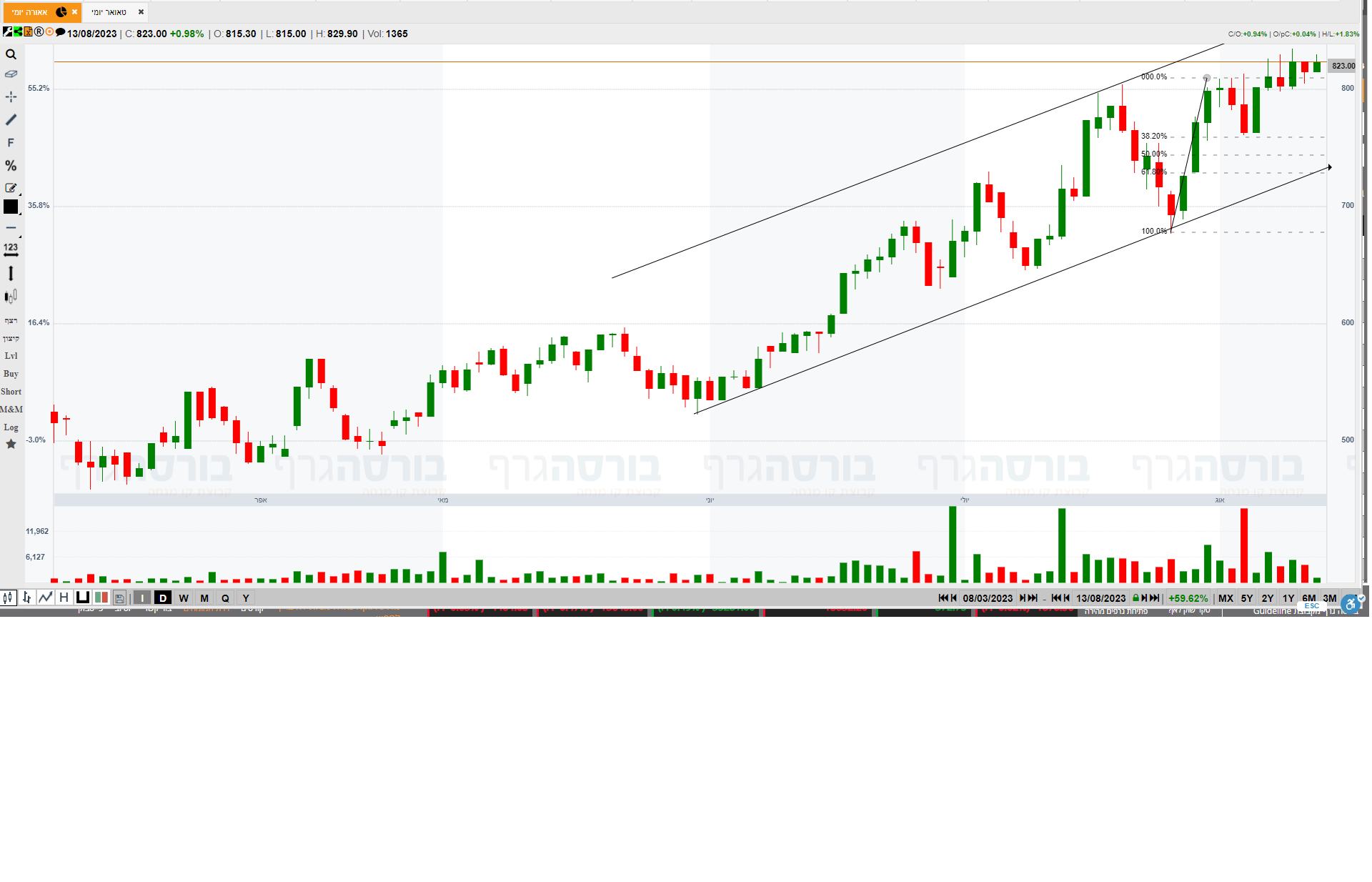
Task: Select the eraser tool
Action: 11,74
